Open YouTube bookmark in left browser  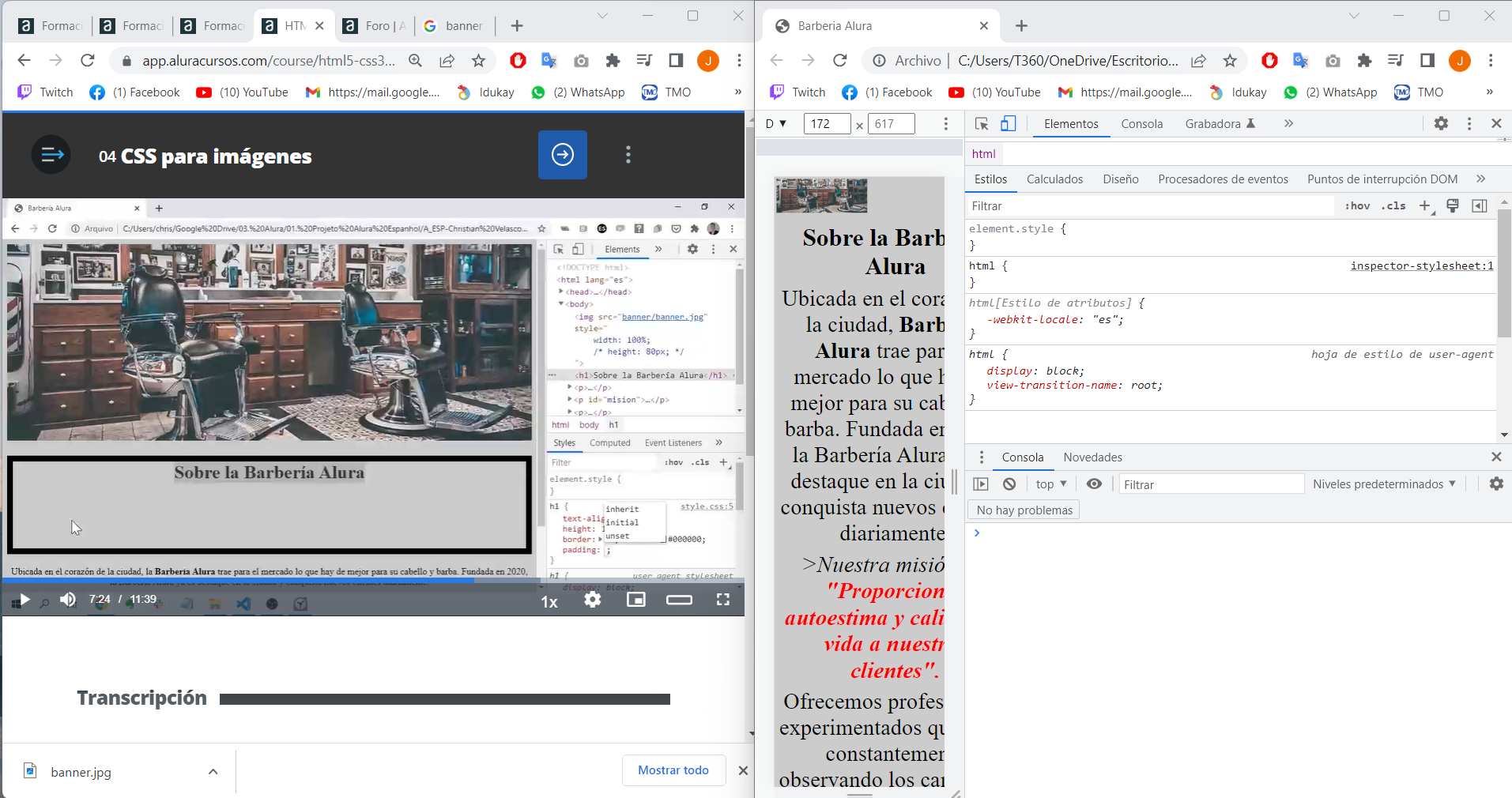click(x=243, y=92)
